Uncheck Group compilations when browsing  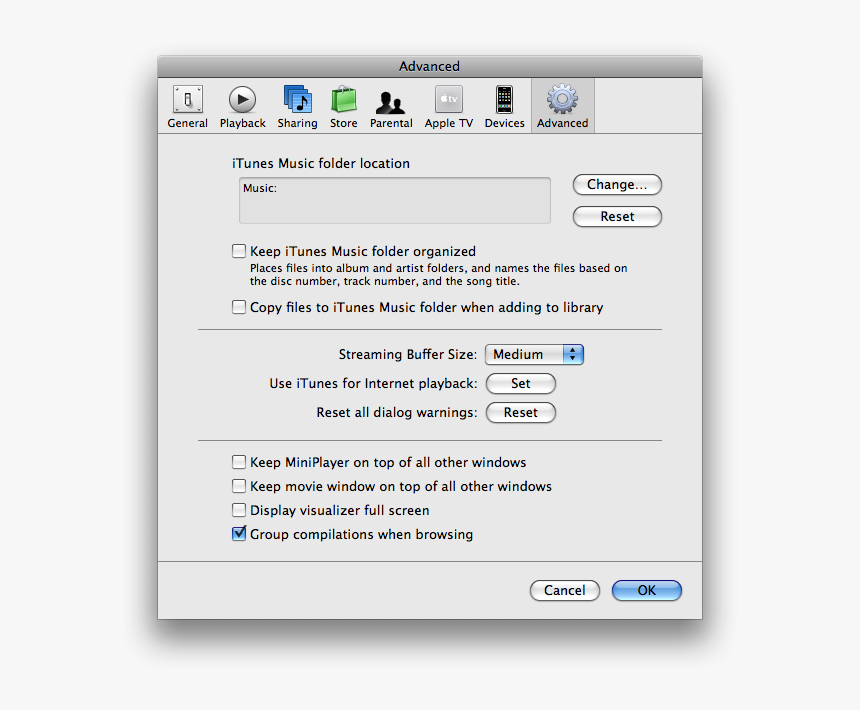(x=239, y=533)
